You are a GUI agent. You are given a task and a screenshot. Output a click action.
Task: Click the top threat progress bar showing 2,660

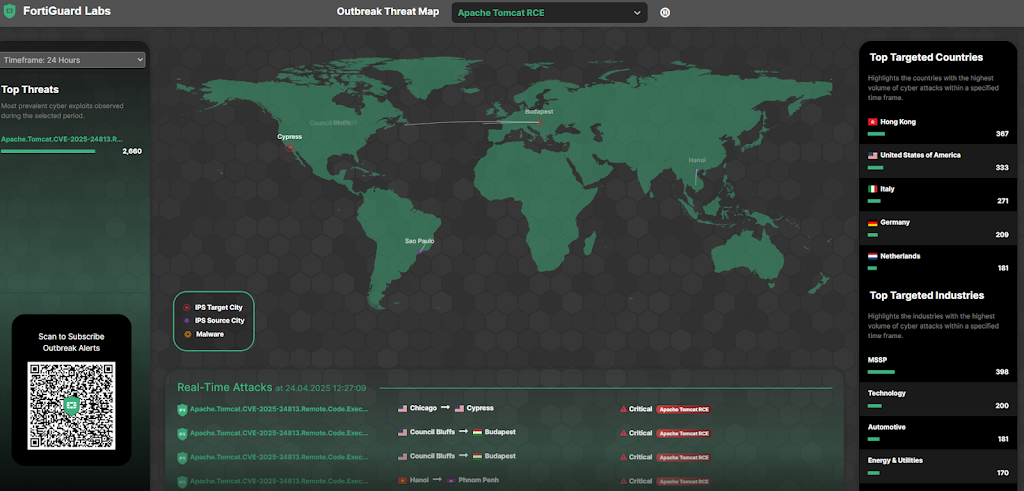click(x=48, y=151)
